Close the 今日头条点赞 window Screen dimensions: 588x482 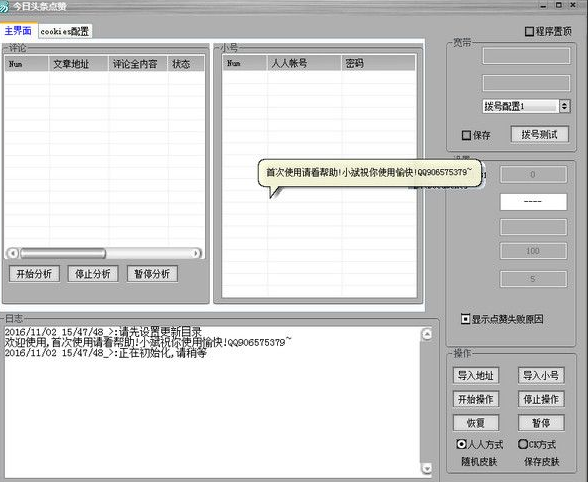pyautogui.click(x=573, y=5)
